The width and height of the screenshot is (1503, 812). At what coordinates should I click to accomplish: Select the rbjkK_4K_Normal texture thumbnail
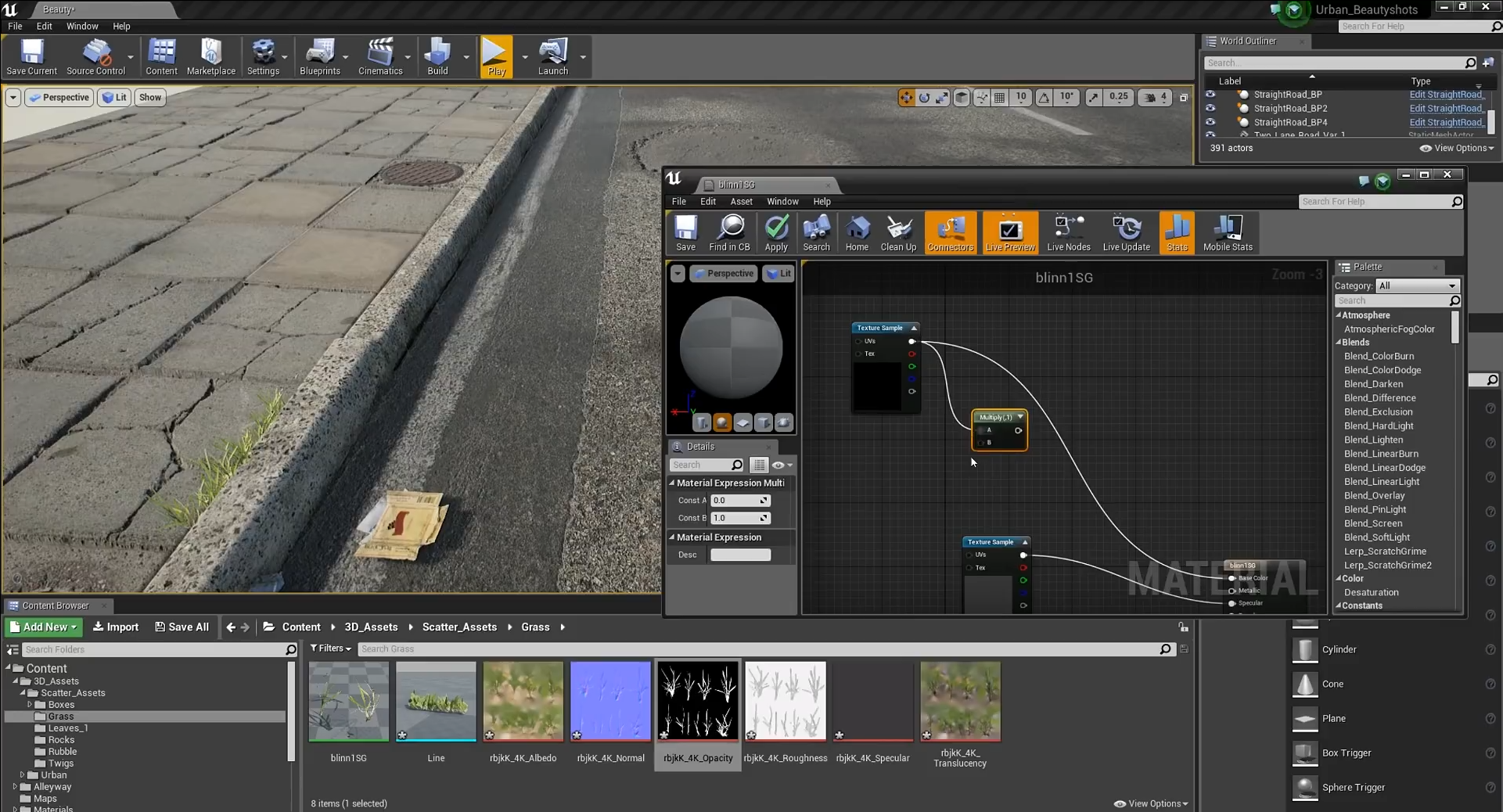[610, 702]
